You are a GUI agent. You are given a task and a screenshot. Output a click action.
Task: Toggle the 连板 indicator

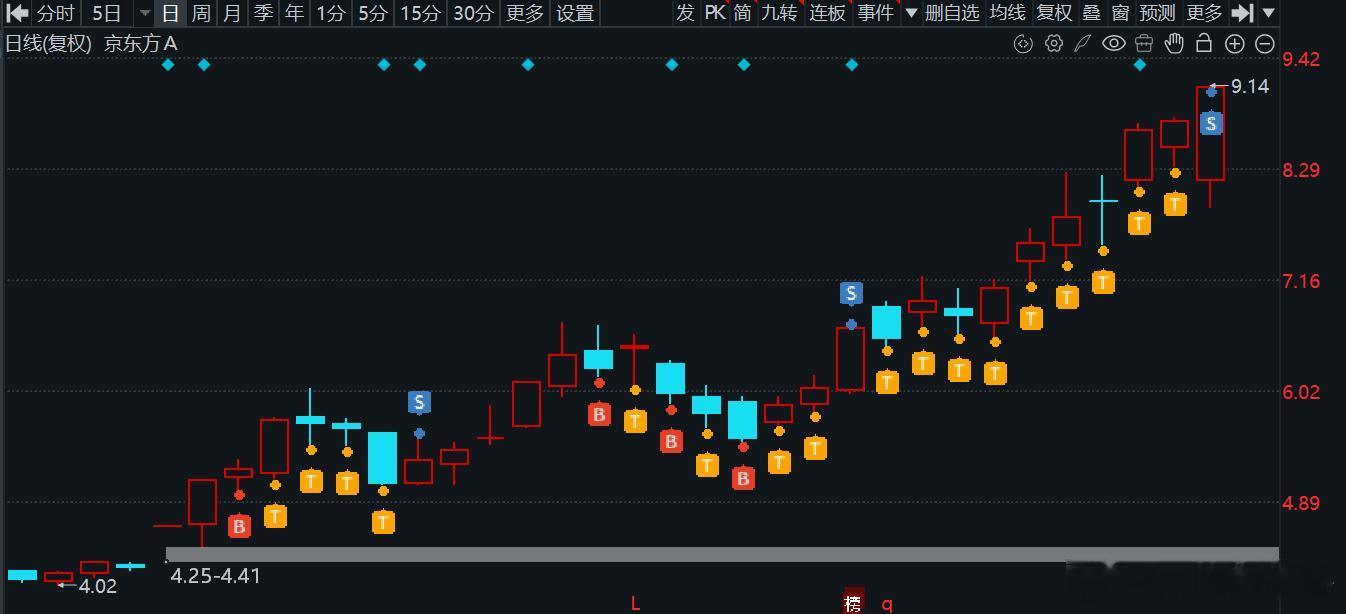tap(828, 13)
